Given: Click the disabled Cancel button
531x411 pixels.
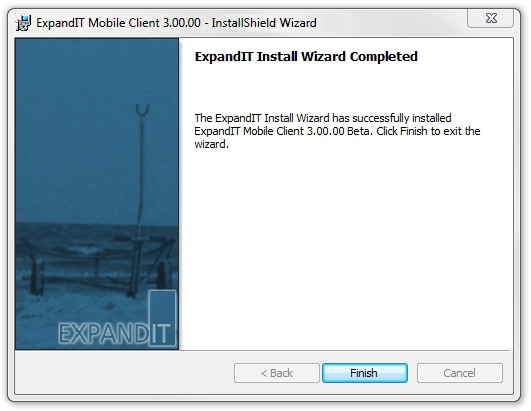Looking at the screenshot, I should tap(460, 373).
